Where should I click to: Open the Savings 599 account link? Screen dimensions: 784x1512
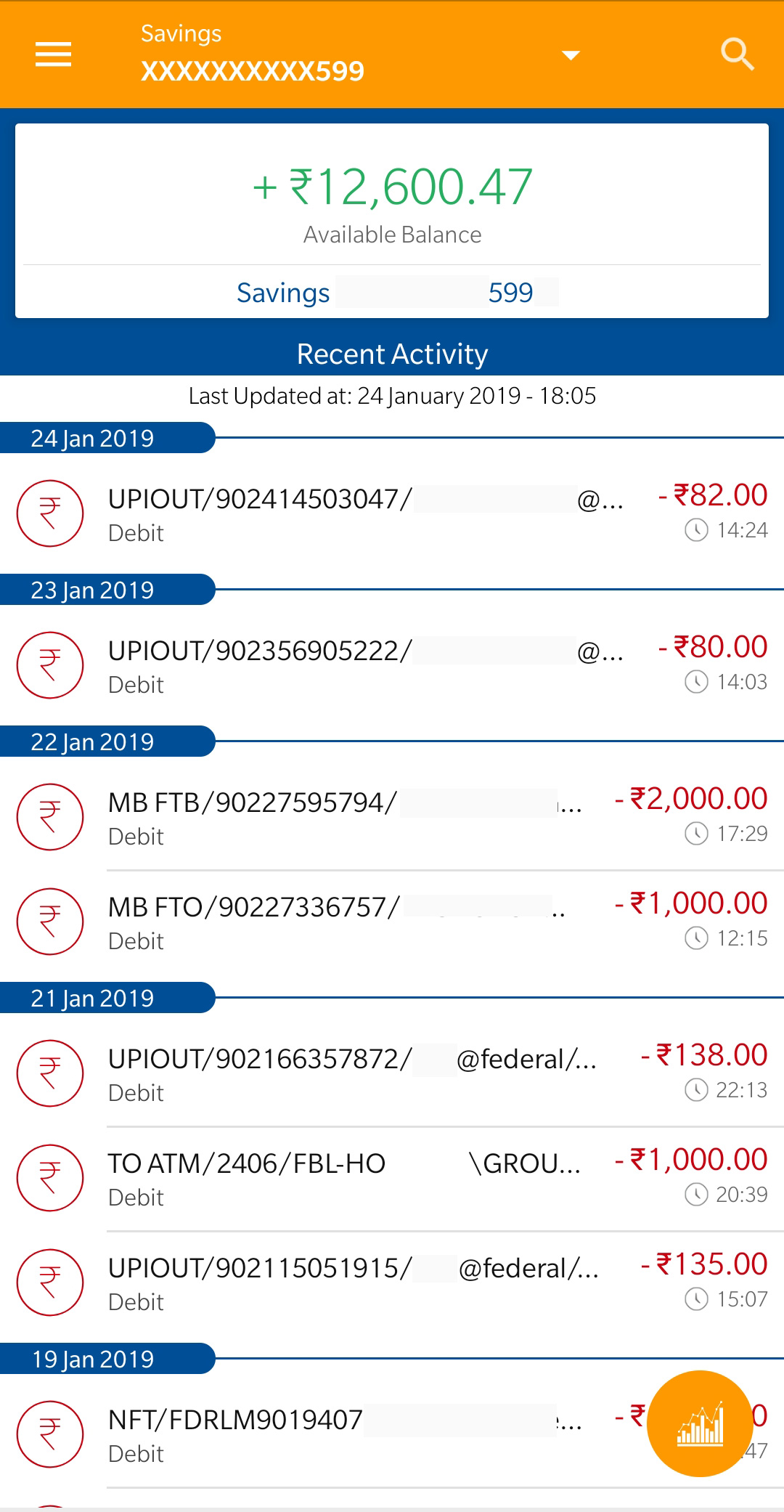tap(392, 293)
